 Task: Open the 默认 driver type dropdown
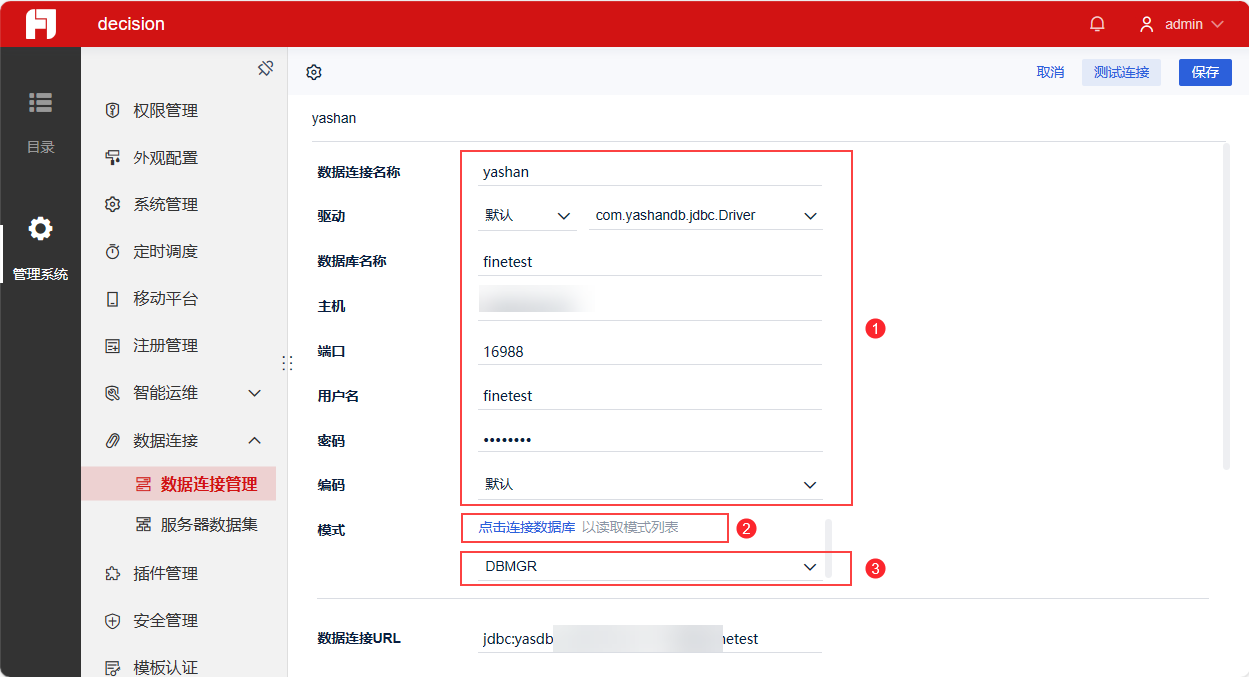[x=527, y=216]
